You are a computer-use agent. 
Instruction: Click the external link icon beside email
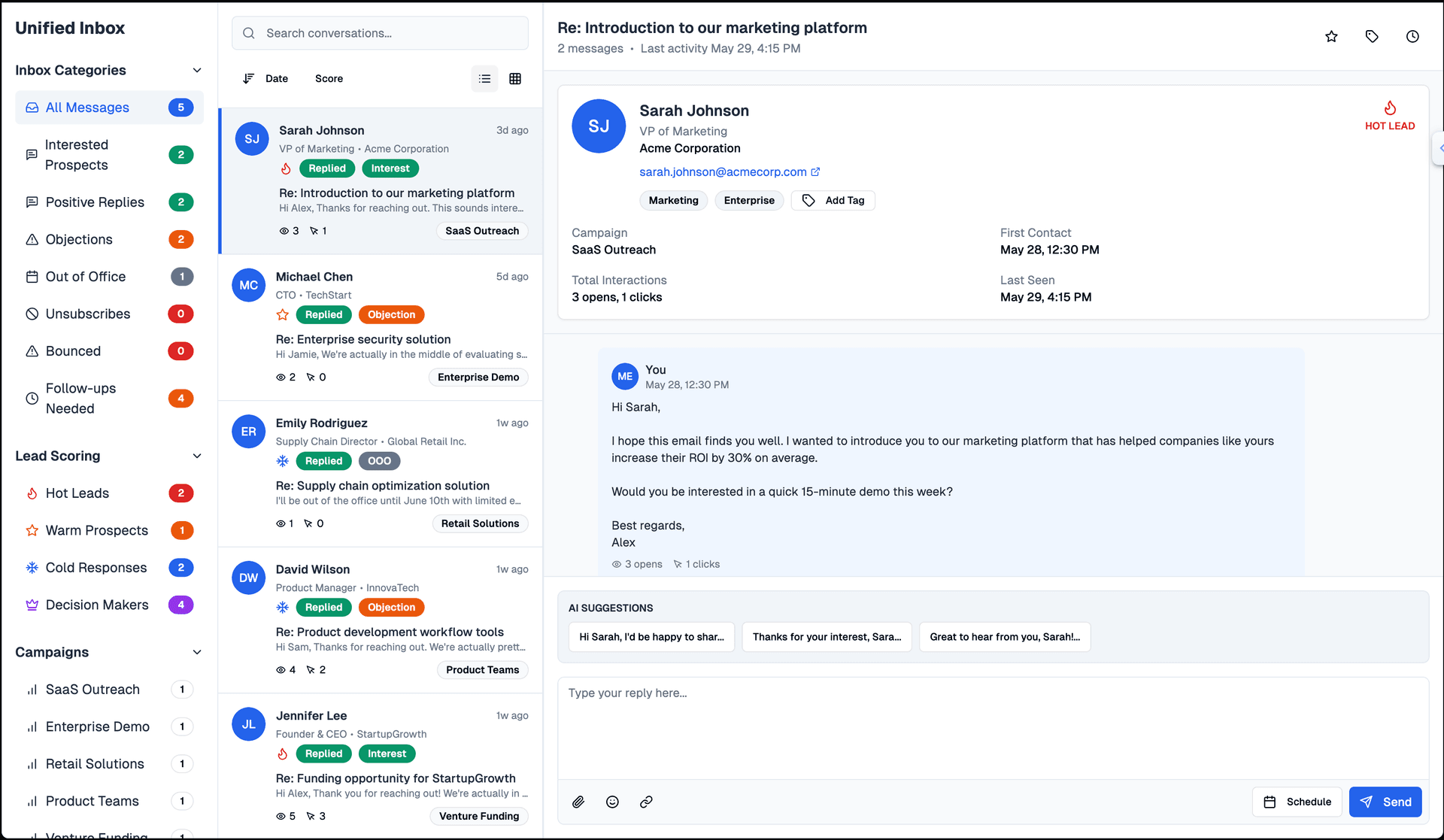[815, 172]
